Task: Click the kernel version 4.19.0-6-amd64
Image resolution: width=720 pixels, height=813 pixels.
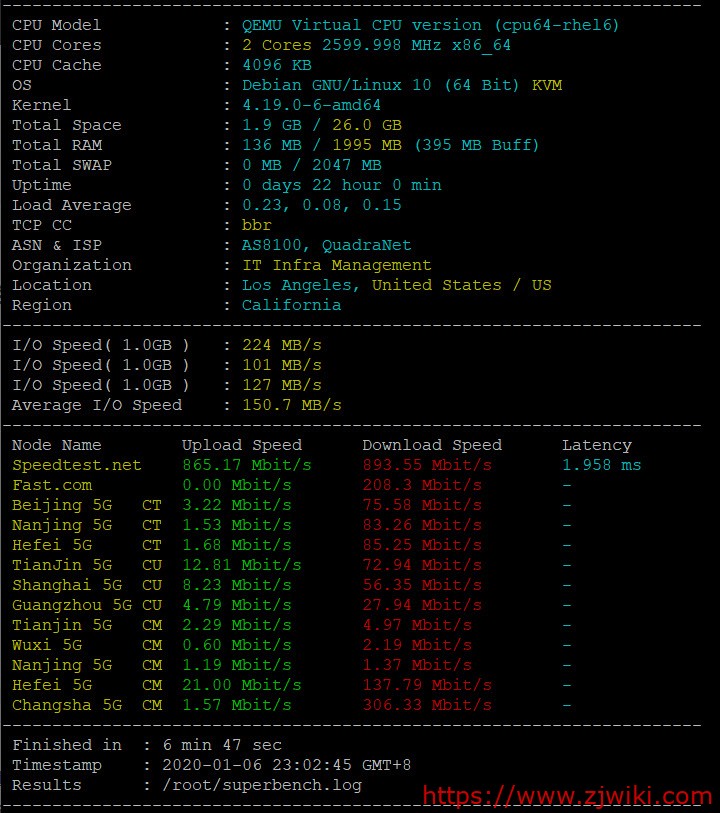Action: coord(311,105)
